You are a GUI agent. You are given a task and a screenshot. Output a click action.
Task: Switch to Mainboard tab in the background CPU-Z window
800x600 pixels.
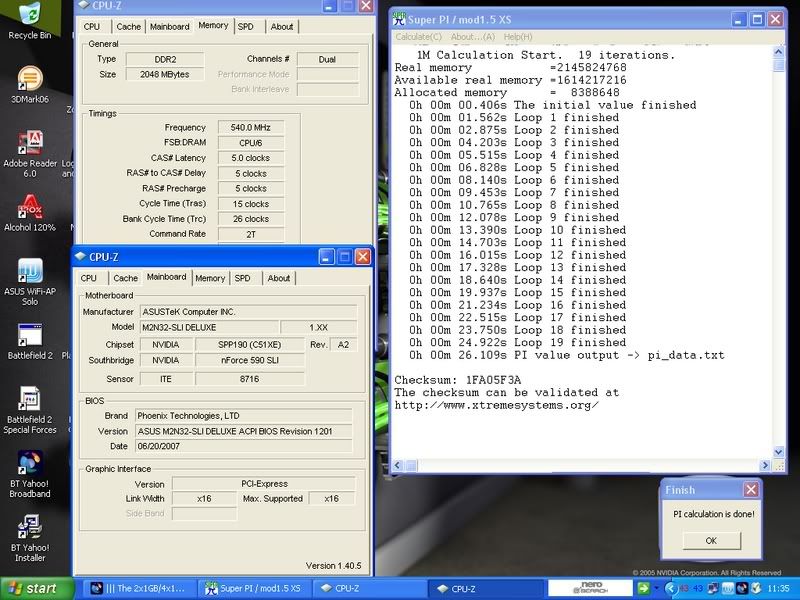coord(169,27)
